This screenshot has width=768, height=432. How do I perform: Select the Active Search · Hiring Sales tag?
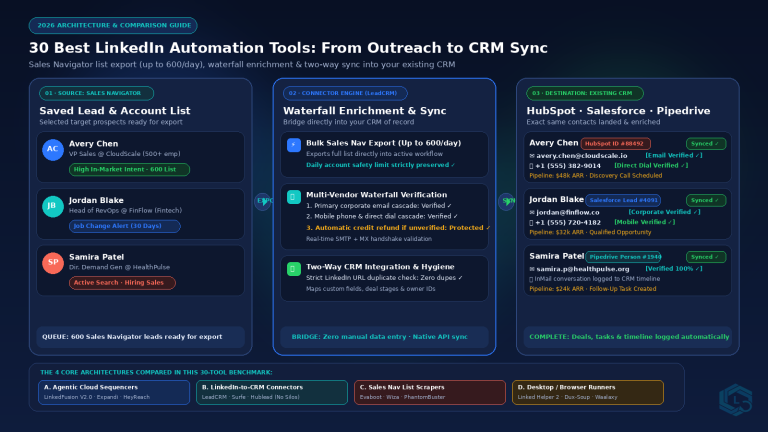click(122, 283)
